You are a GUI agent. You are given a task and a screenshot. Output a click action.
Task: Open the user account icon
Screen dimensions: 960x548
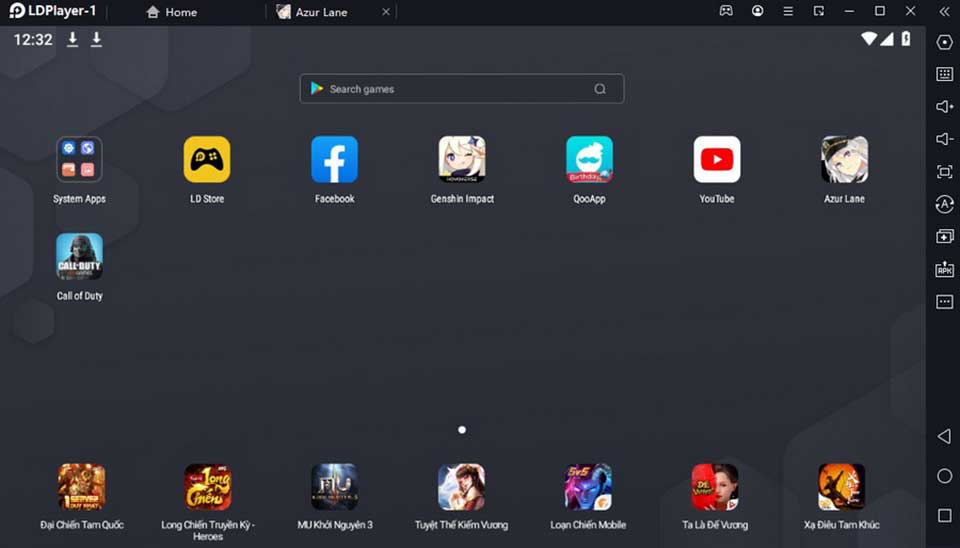tap(757, 11)
